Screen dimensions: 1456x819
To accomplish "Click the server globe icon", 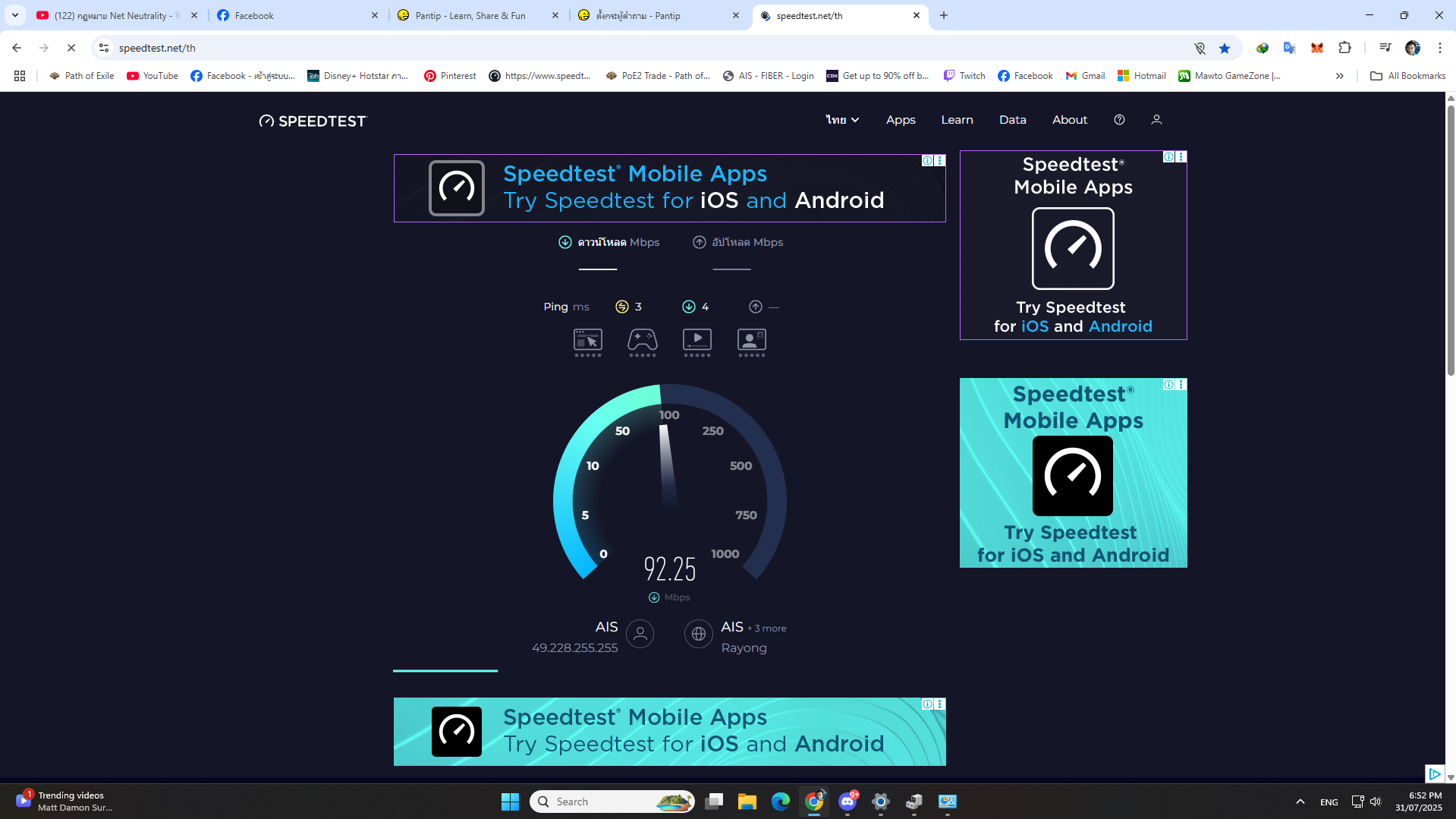I will coord(699,634).
